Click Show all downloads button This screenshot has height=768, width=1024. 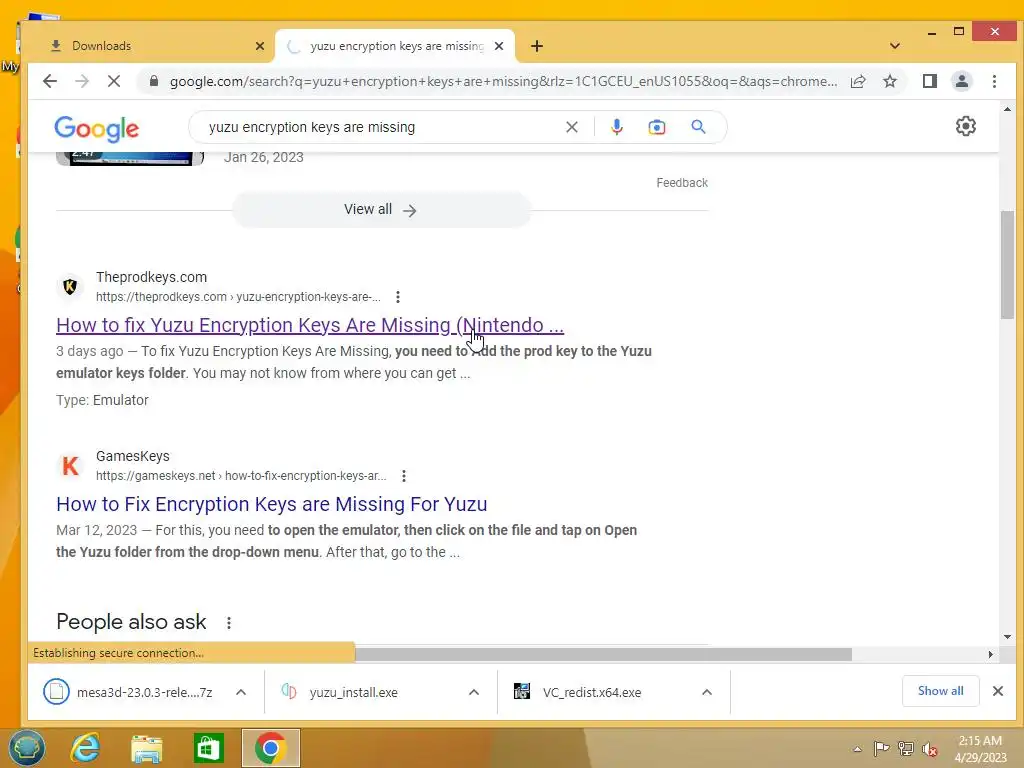coord(940,691)
